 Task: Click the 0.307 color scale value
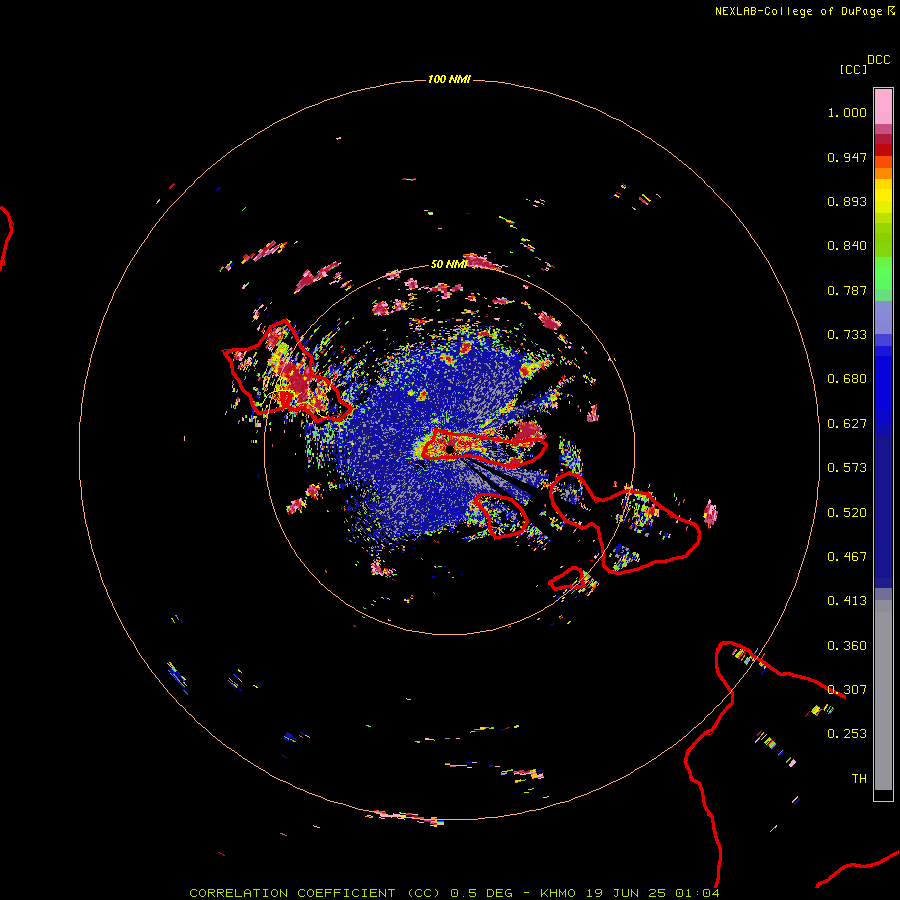(847, 690)
